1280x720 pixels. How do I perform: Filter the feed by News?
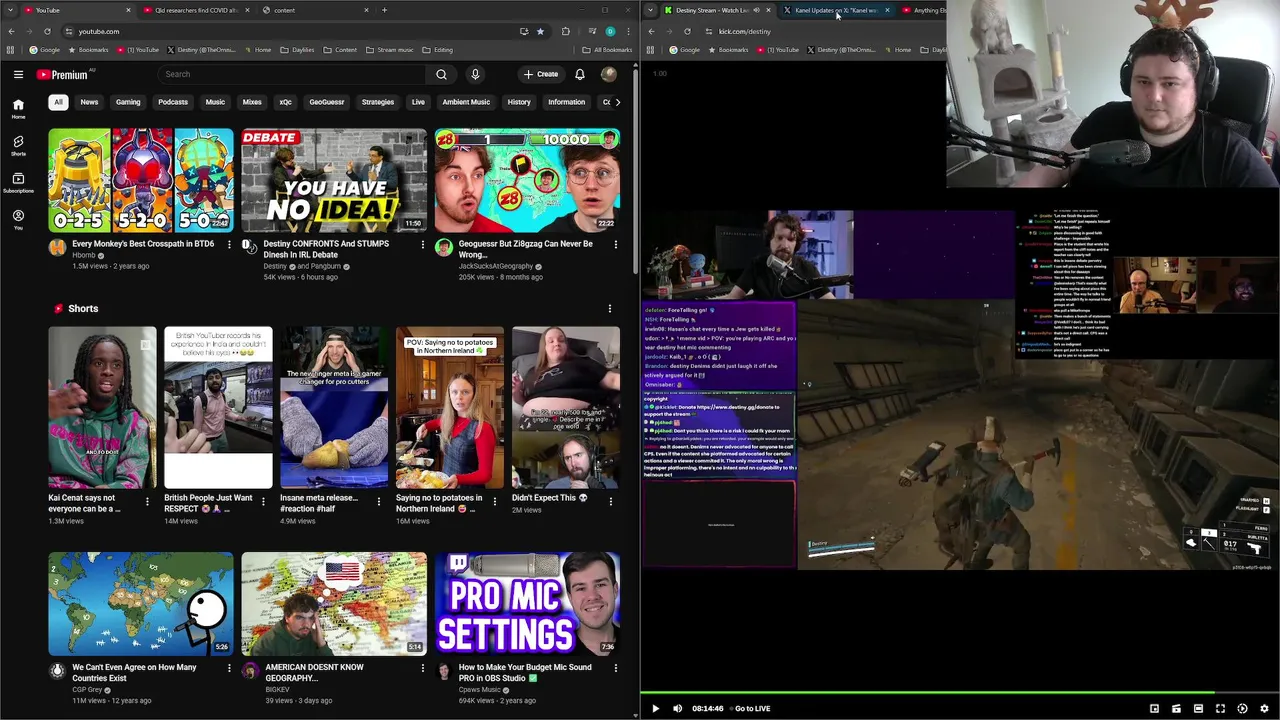(x=89, y=102)
